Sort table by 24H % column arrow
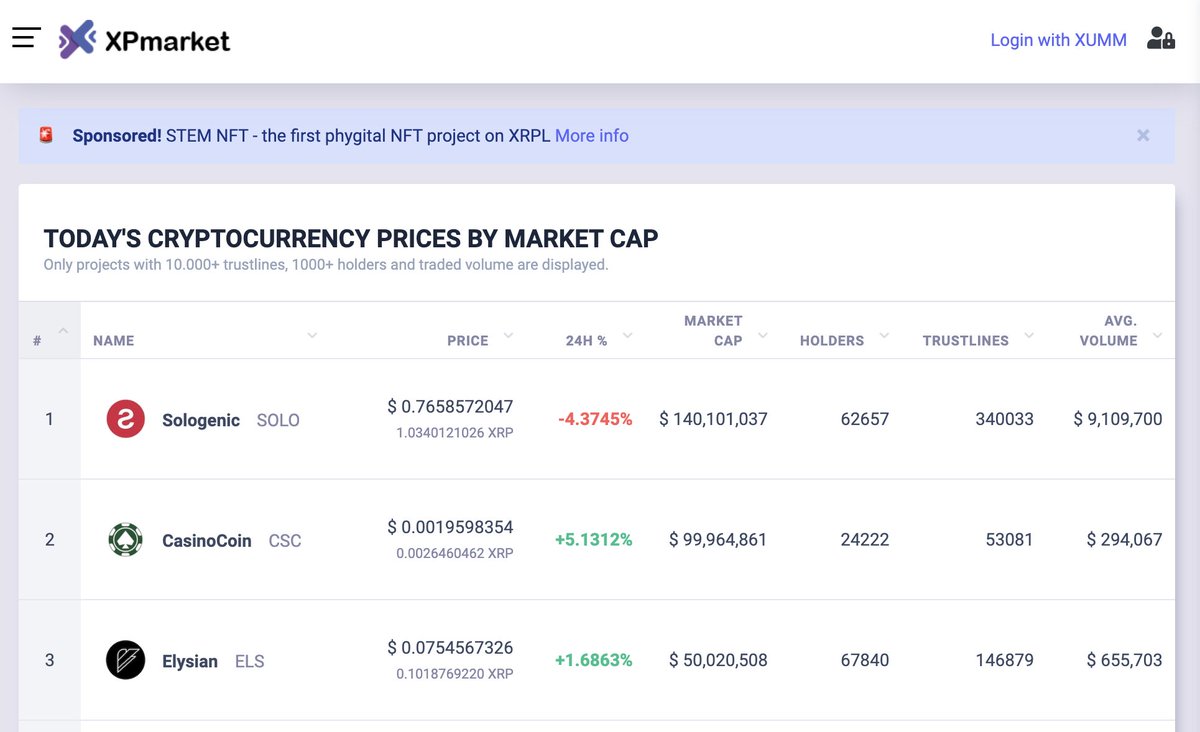 click(627, 335)
